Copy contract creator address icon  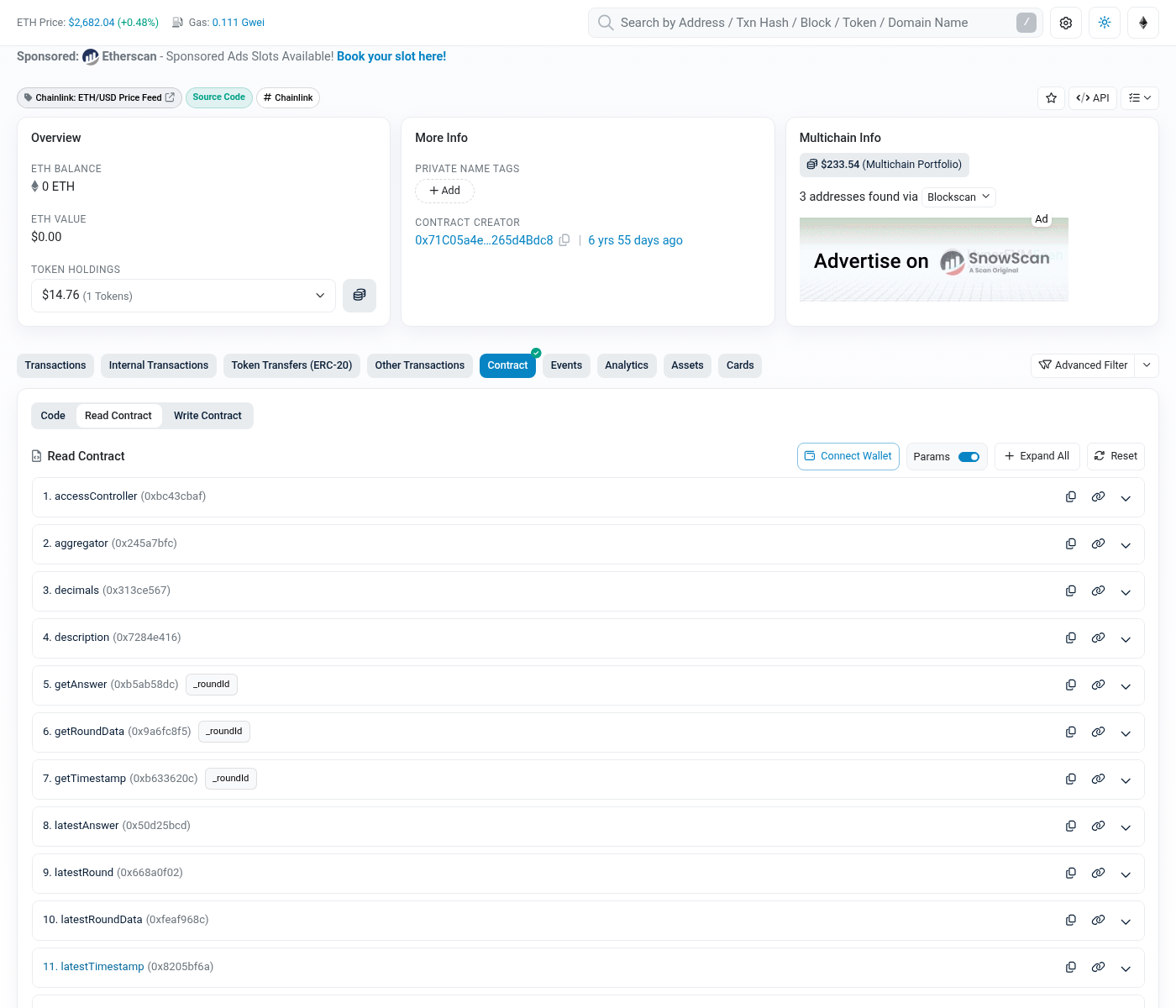pos(564,240)
